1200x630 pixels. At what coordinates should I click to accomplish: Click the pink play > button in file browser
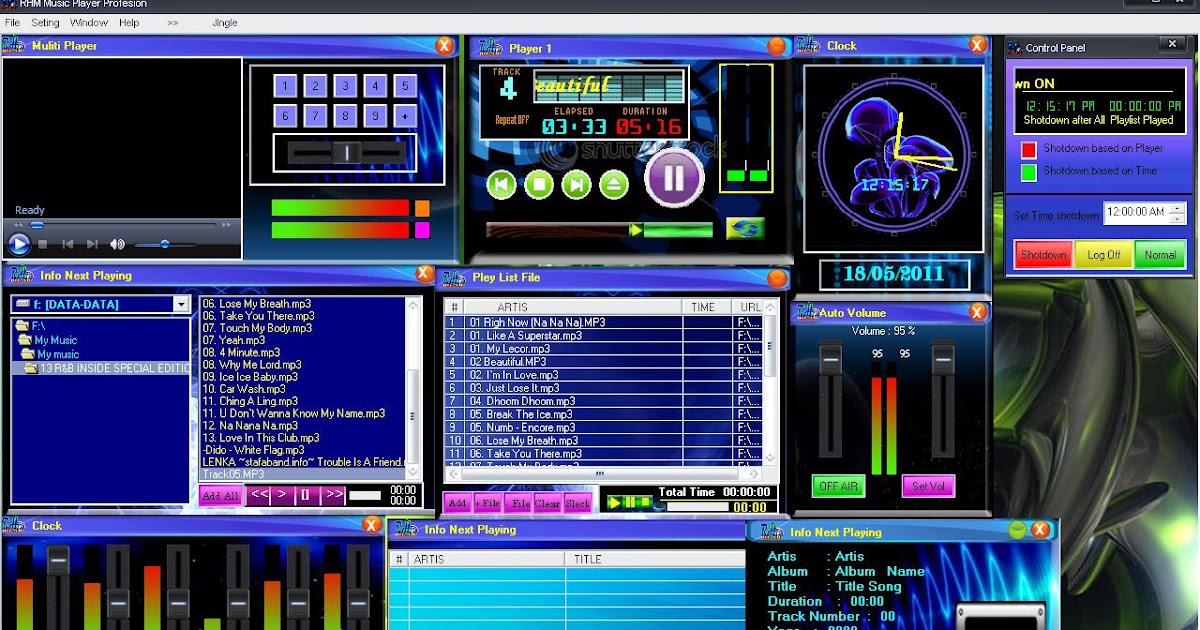coord(283,494)
